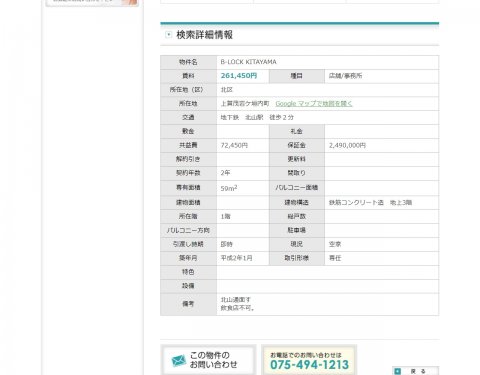Click the address 上賀茂岩ケ垣内町
480x375 pixels.
pos(245,104)
